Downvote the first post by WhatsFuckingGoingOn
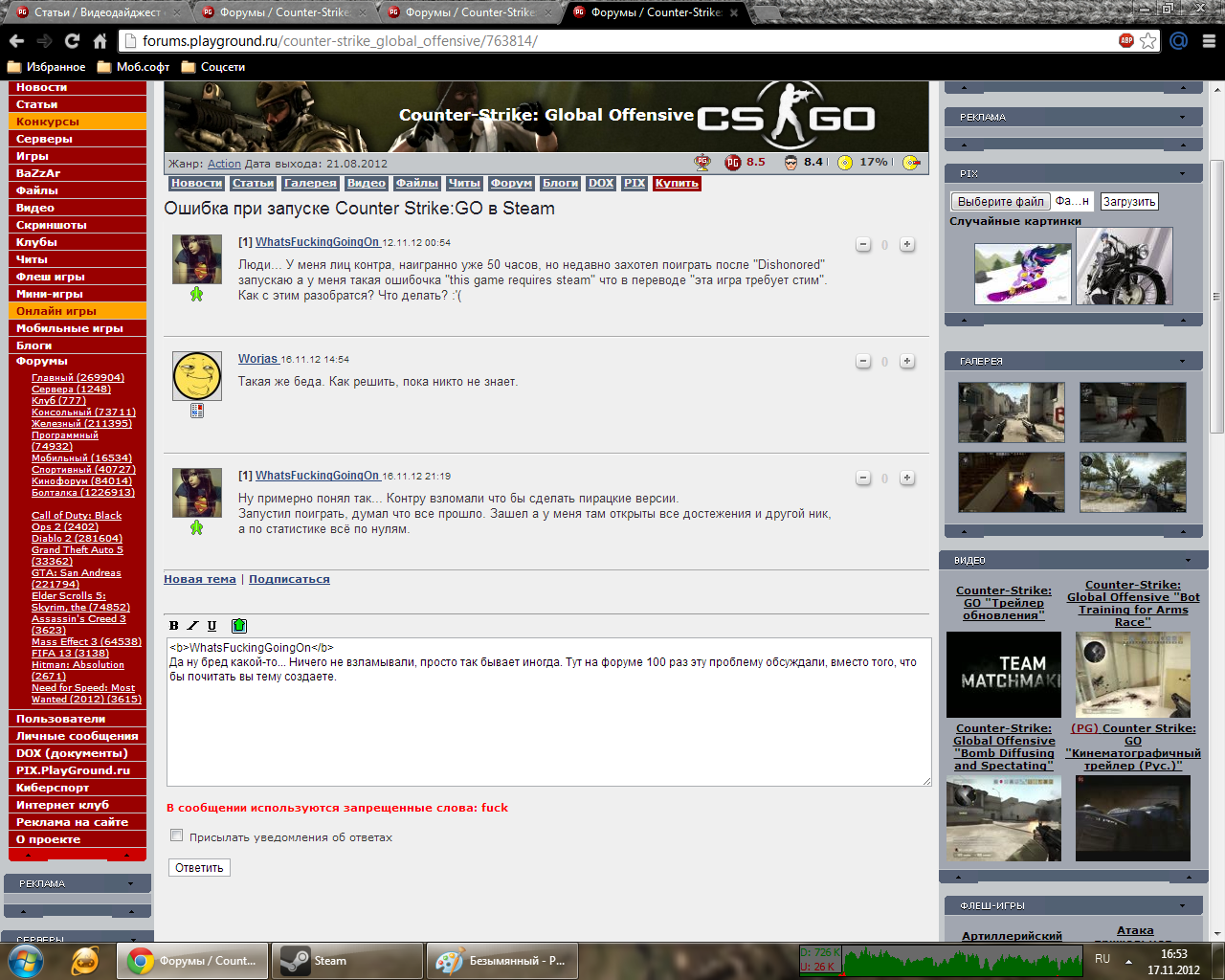 863,244
